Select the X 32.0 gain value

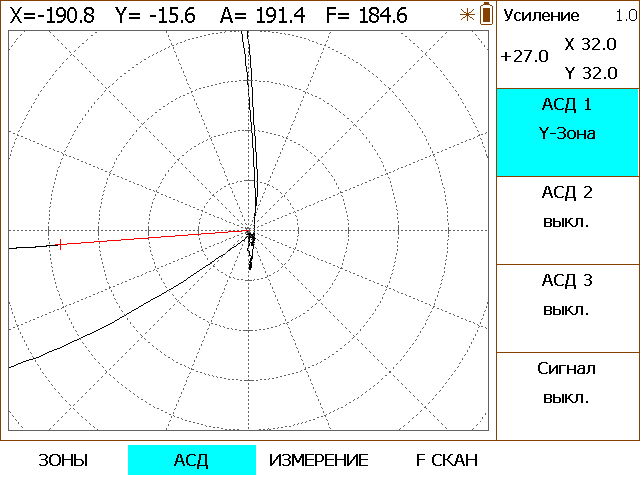click(x=591, y=44)
